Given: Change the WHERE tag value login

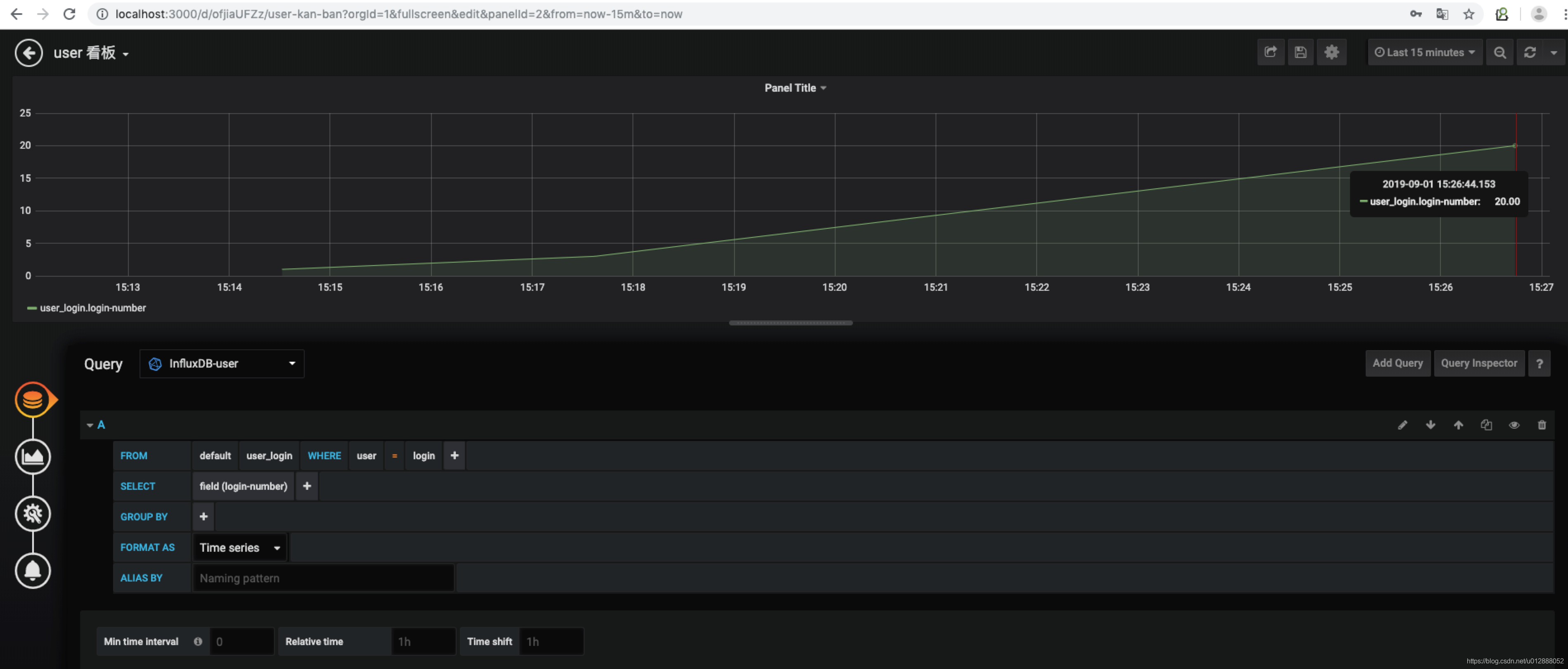Looking at the screenshot, I should [x=424, y=455].
